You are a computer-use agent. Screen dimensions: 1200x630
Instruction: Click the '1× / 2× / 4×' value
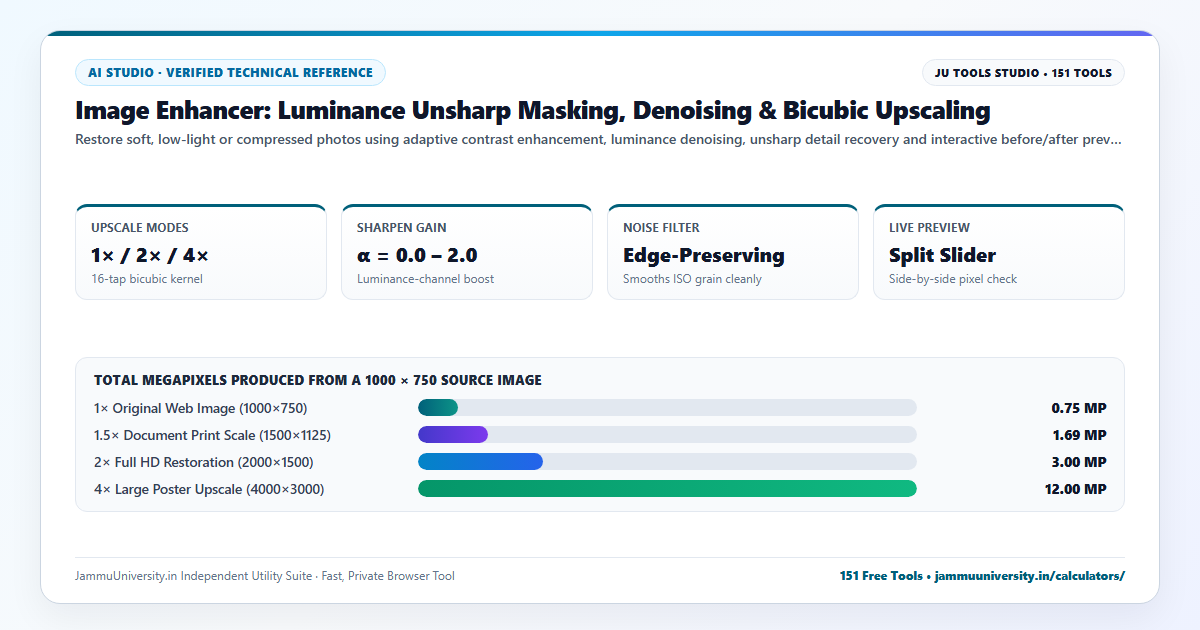[x=150, y=255]
